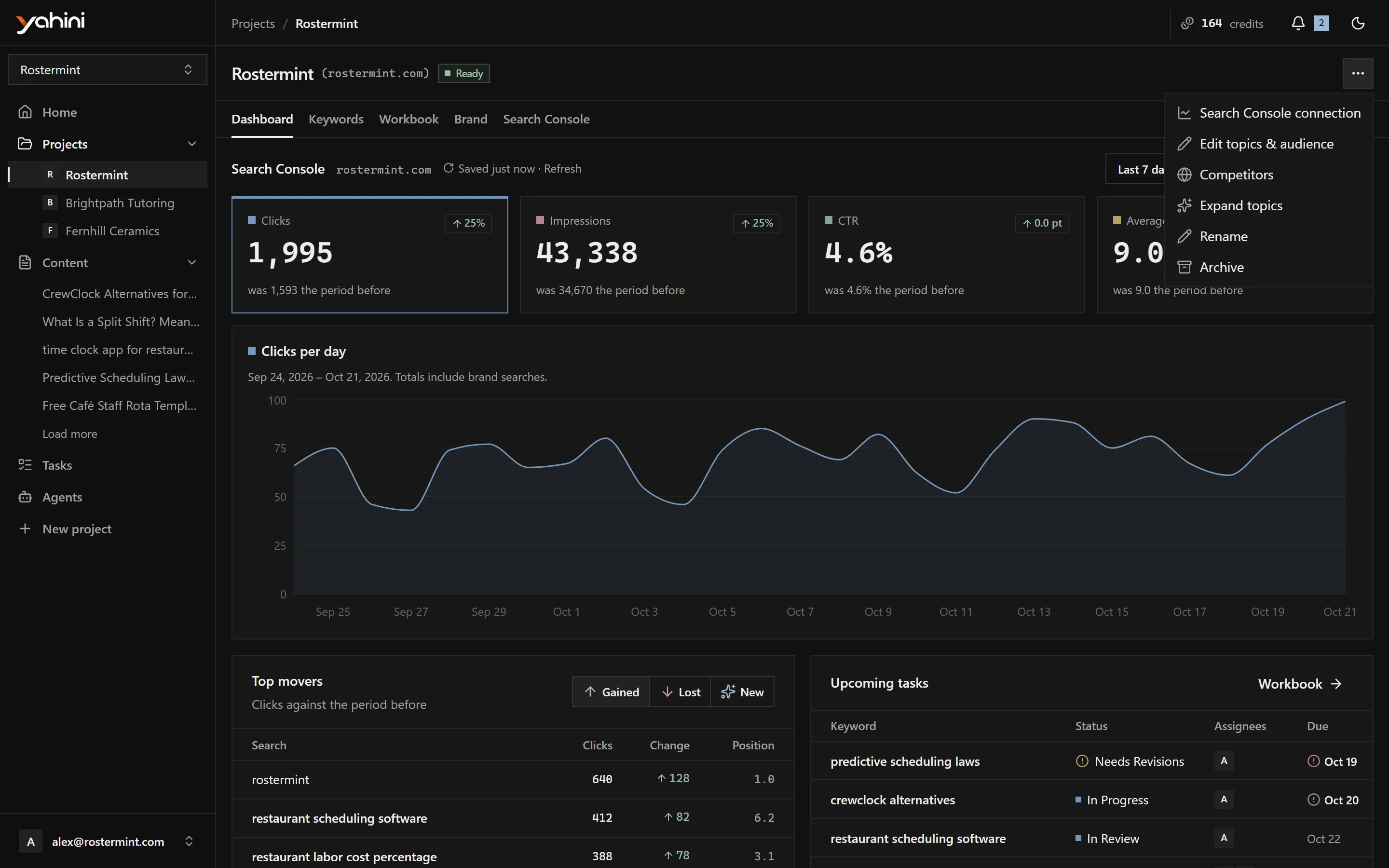The height and width of the screenshot is (868, 1389).
Task: Click the Search Console connection chart icon
Action: point(1184,113)
